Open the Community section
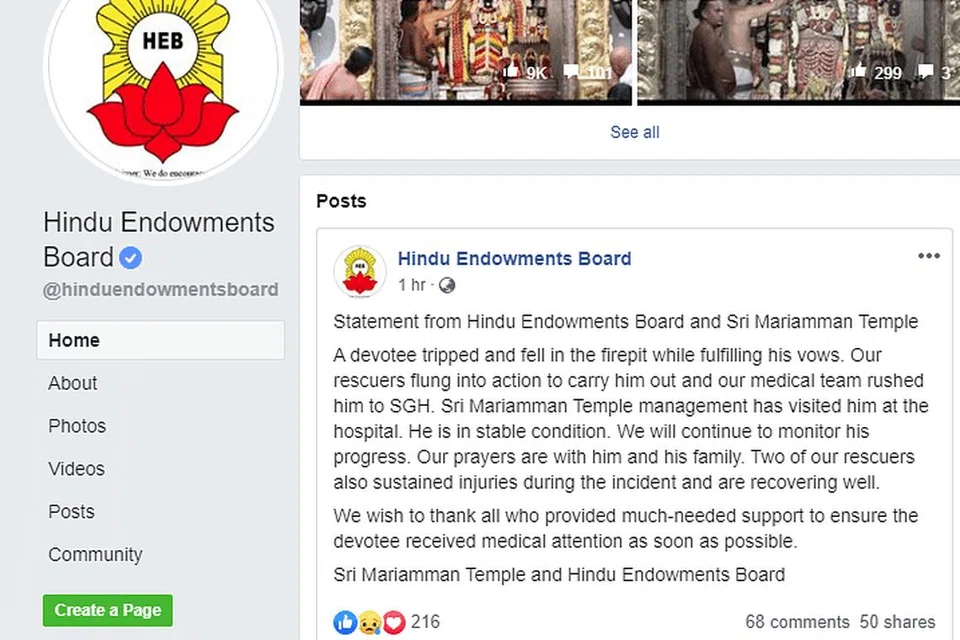Image resolution: width=960 pixels, height=640 pixels. point(96,555)
